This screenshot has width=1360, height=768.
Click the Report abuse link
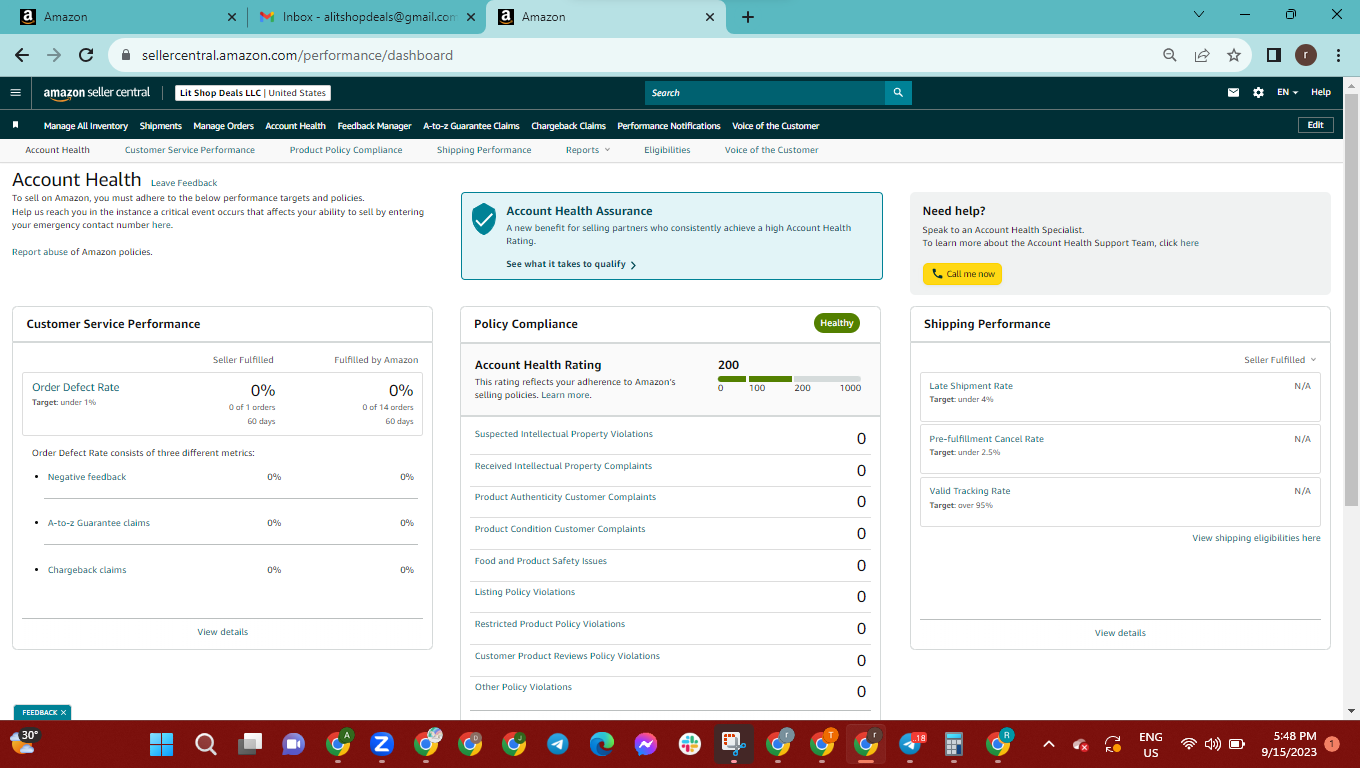[40, 252]
